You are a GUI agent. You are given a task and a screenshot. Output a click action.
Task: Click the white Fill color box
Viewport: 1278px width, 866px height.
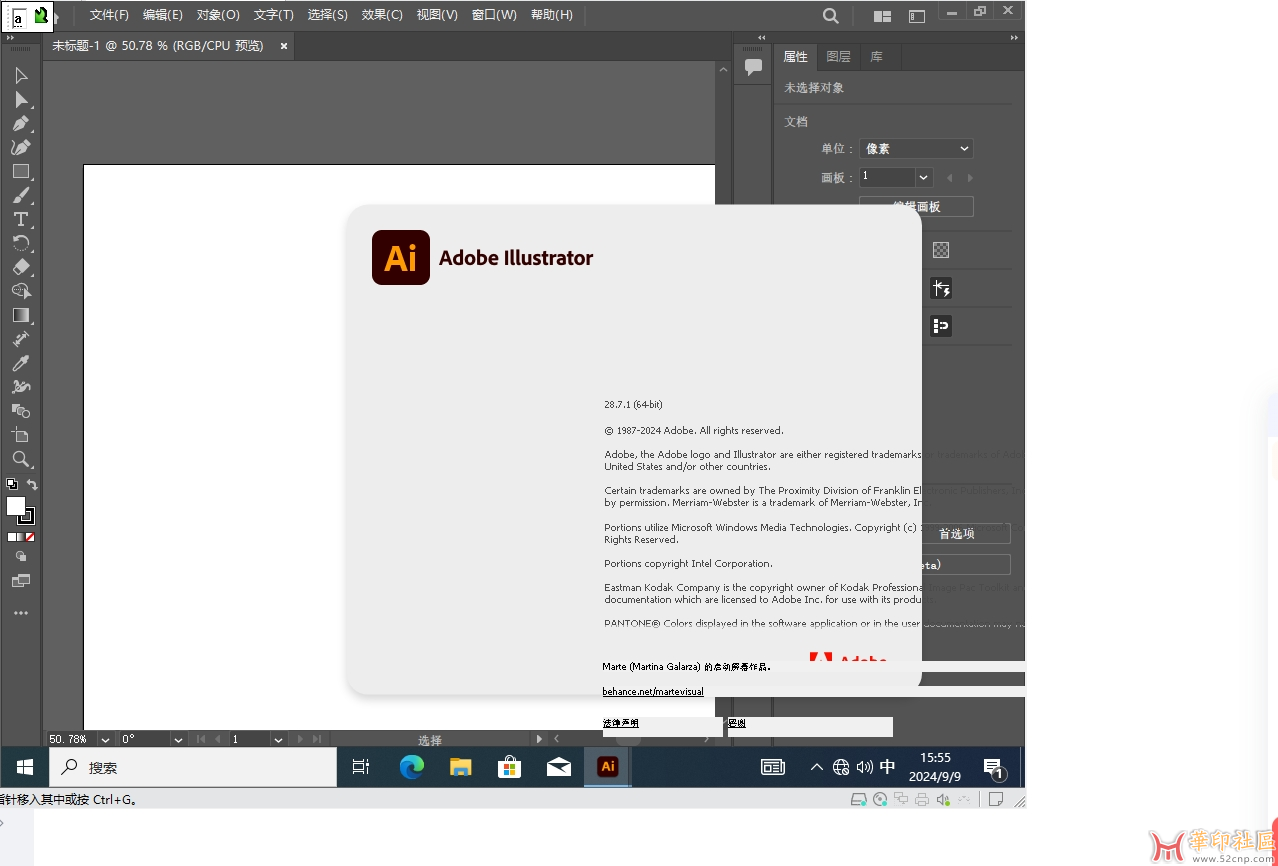[x=16, y=506]
